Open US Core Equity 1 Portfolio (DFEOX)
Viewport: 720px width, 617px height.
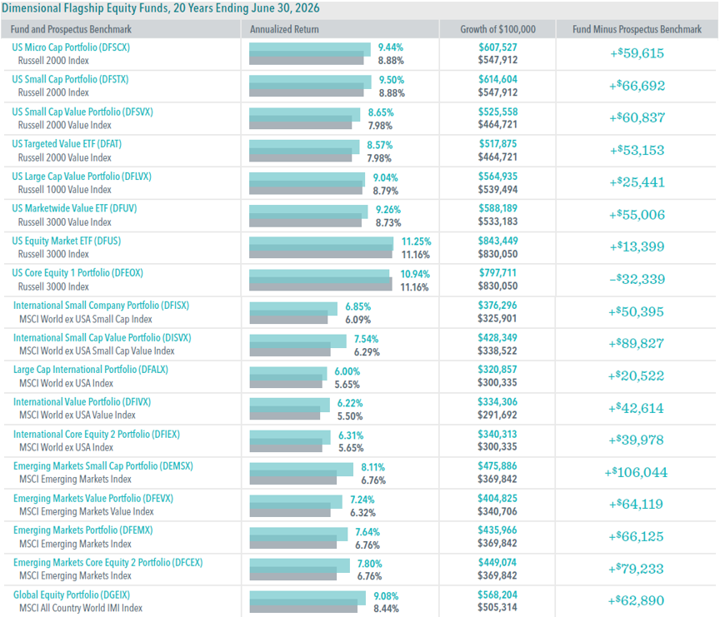tap(77, 273)
